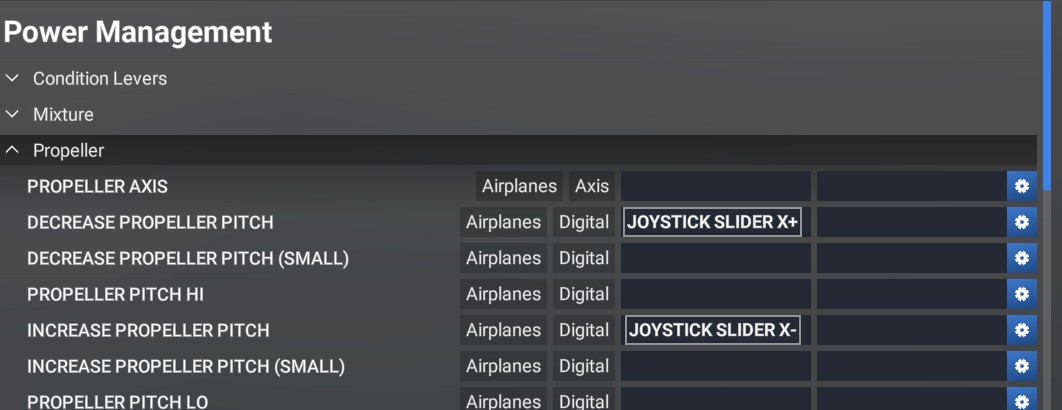
Task: Click empty primary binding for PROPELLER PITCH HI
Action: point(716,294)
